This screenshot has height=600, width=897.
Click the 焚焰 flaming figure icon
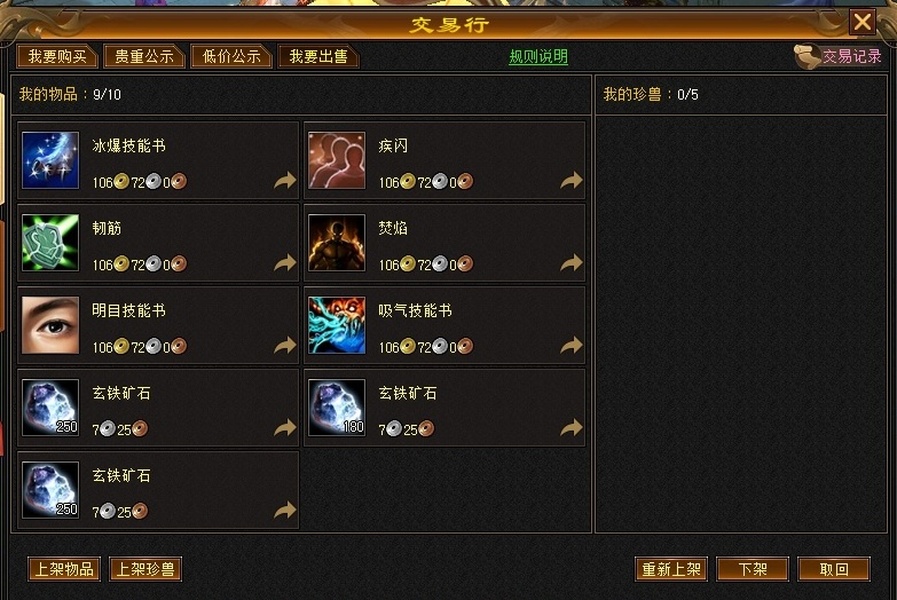tap(336, 243)
